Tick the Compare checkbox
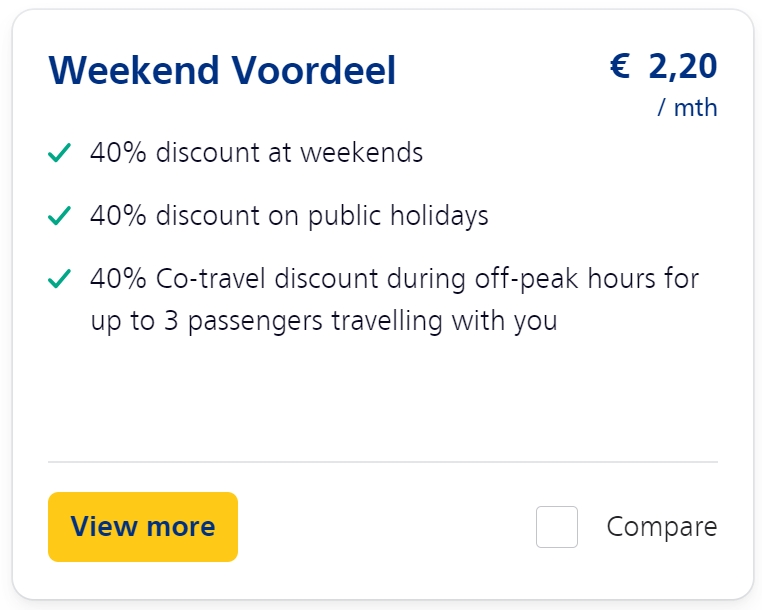762x610 pixels. click(x=556, y=527)
